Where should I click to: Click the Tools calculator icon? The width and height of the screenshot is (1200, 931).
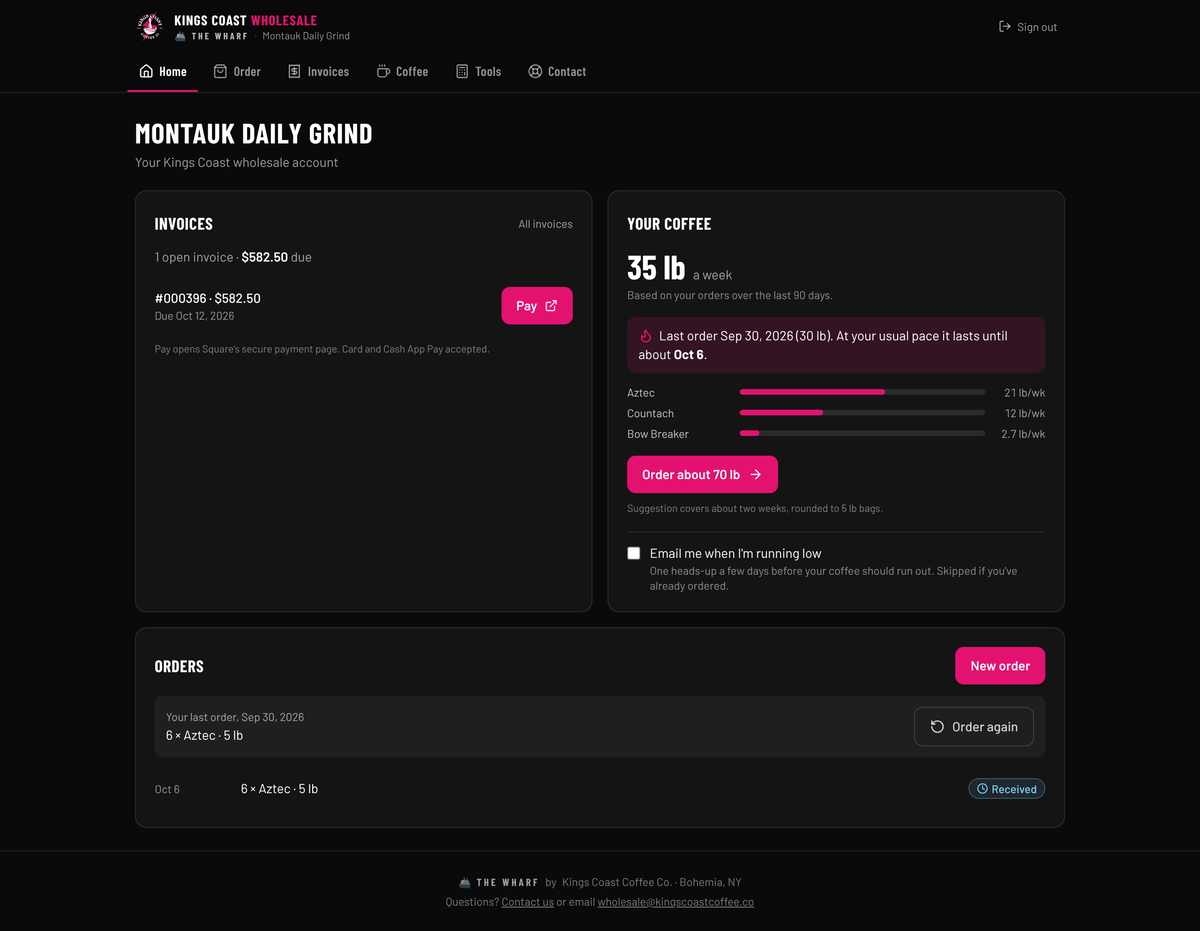pos(462,71)
